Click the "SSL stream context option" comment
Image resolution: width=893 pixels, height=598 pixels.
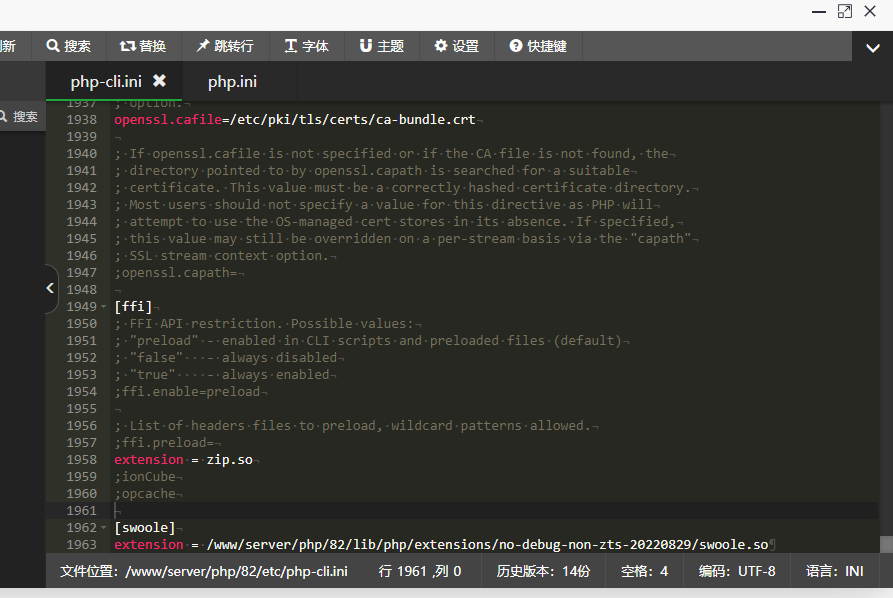(x=222, y=256)
